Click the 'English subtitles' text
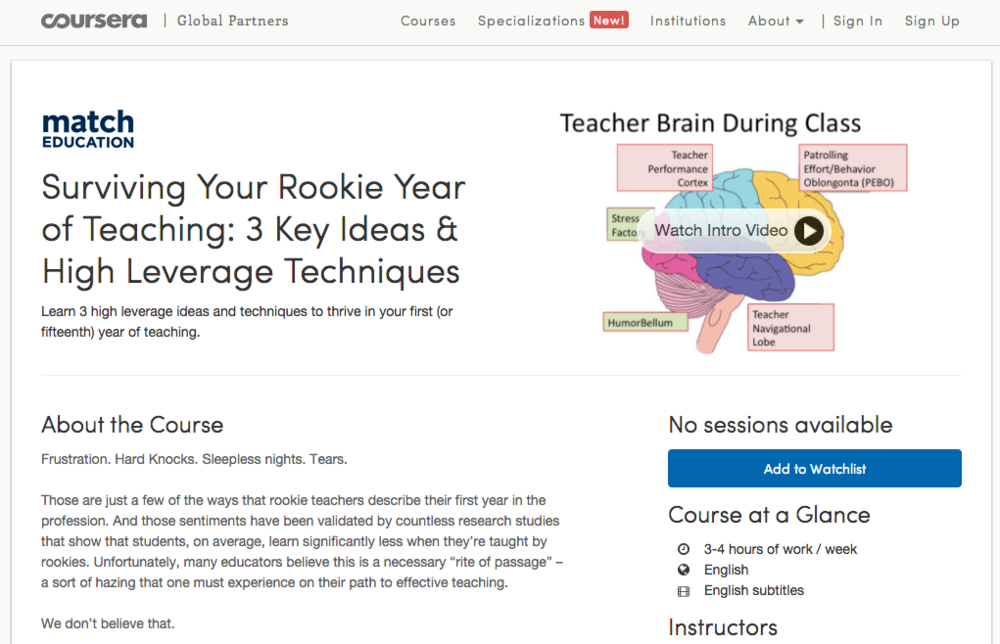This screenshot has height=644, width=1000. coord(754,590)
